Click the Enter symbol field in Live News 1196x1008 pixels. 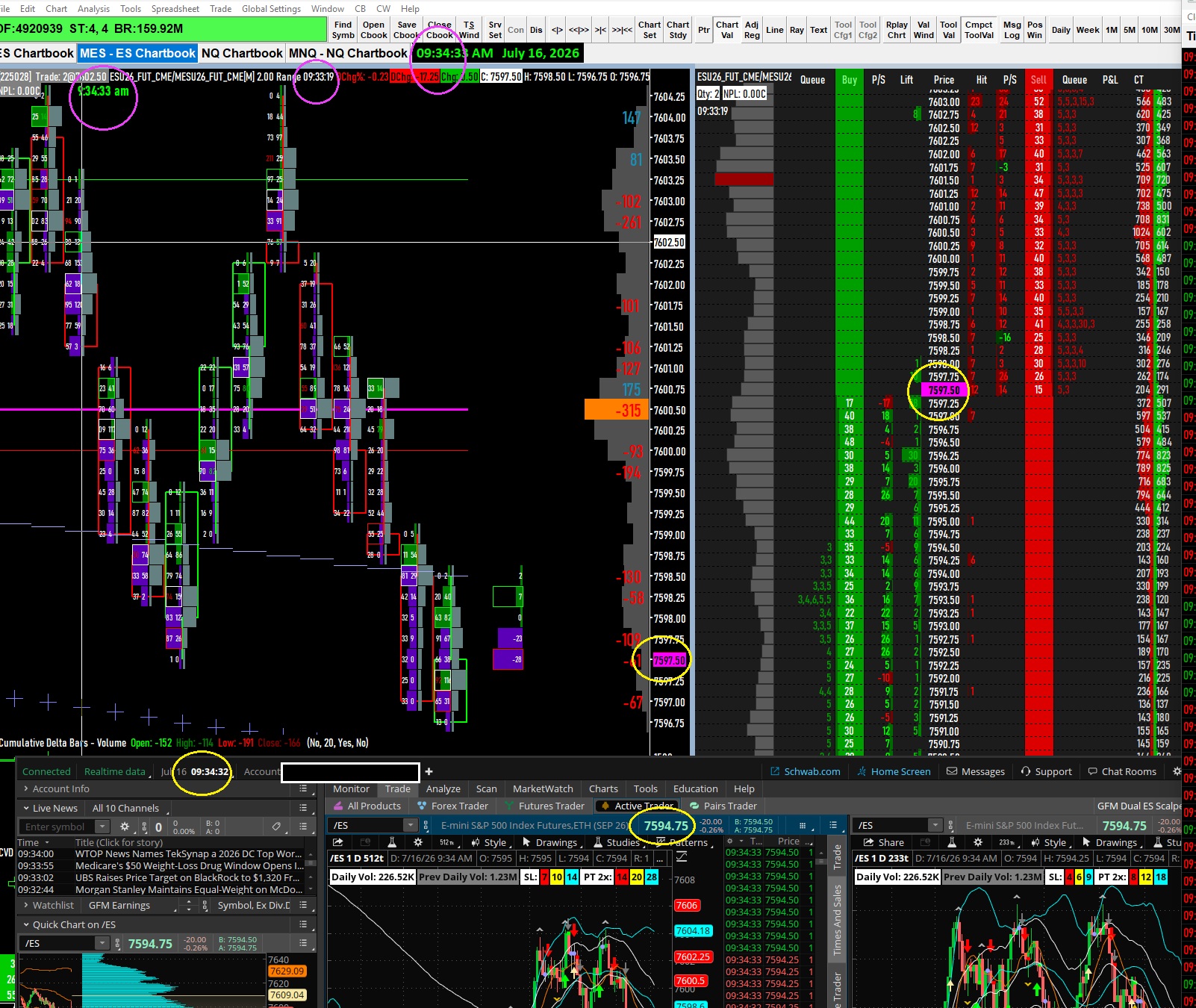(59, 827)
